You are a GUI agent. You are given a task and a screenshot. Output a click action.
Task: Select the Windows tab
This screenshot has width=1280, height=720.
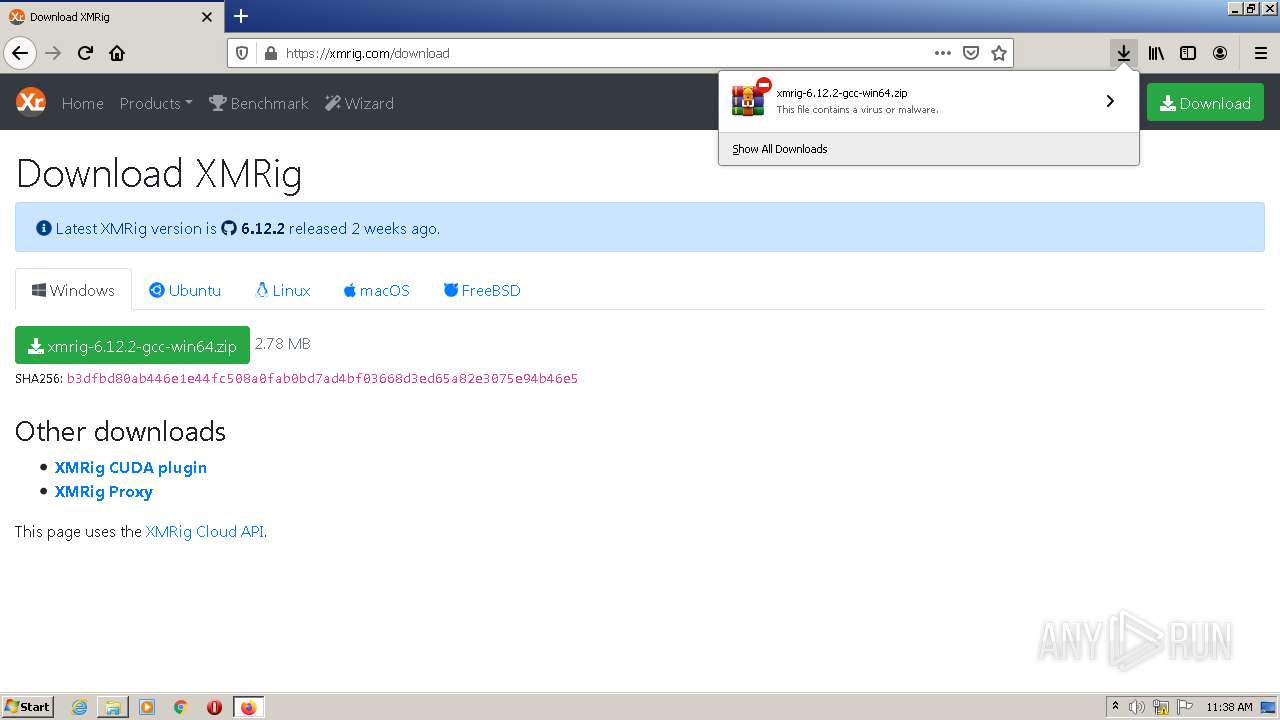(x=73, y=290)
